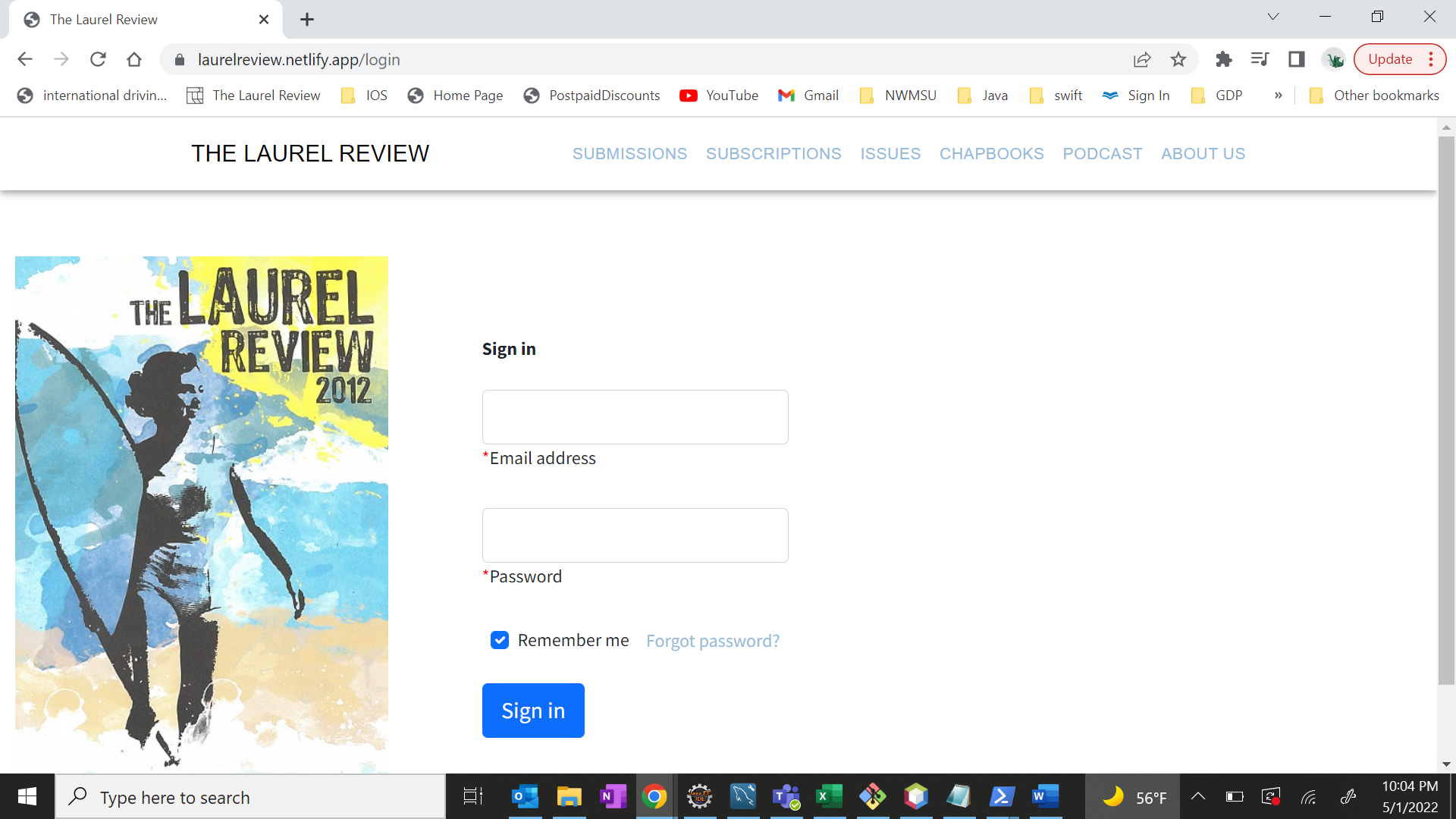Go to the CHAPBOOKS nav item

991,154
